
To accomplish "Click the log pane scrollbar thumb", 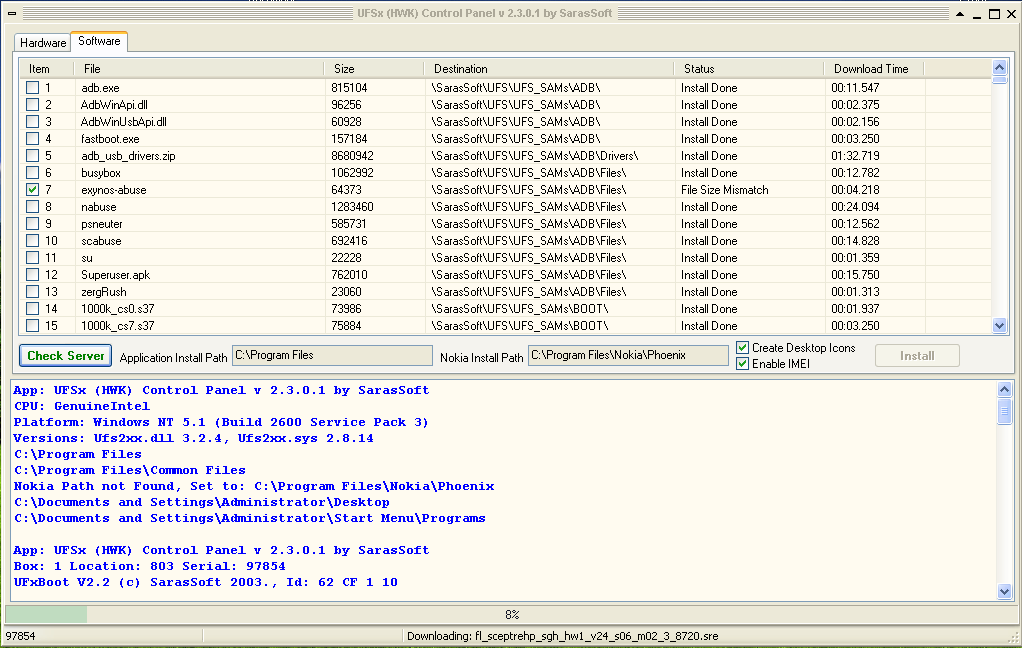I will 1004,411.
